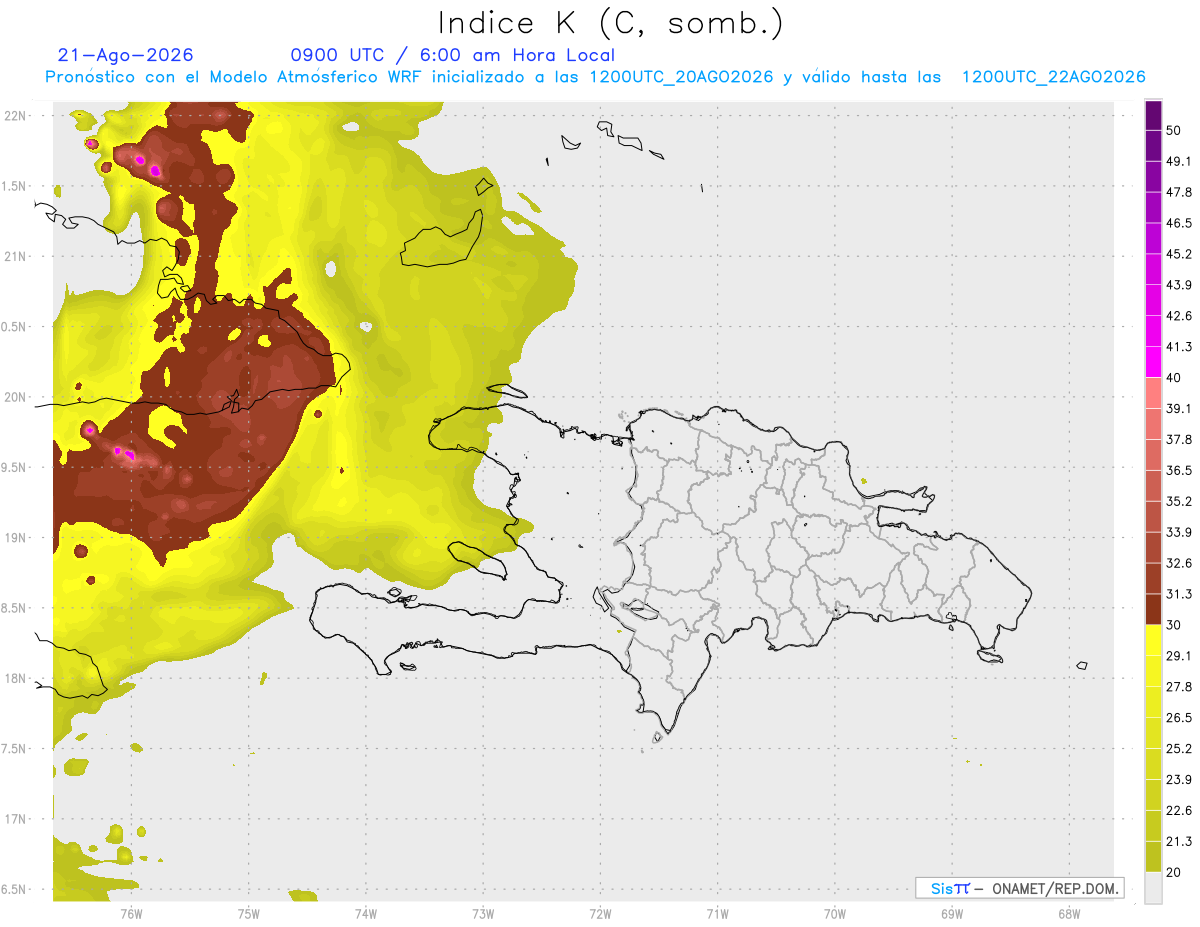Click the "76W" longitude label
This screenshot has width=1200, height=927.
click(131, 913)
